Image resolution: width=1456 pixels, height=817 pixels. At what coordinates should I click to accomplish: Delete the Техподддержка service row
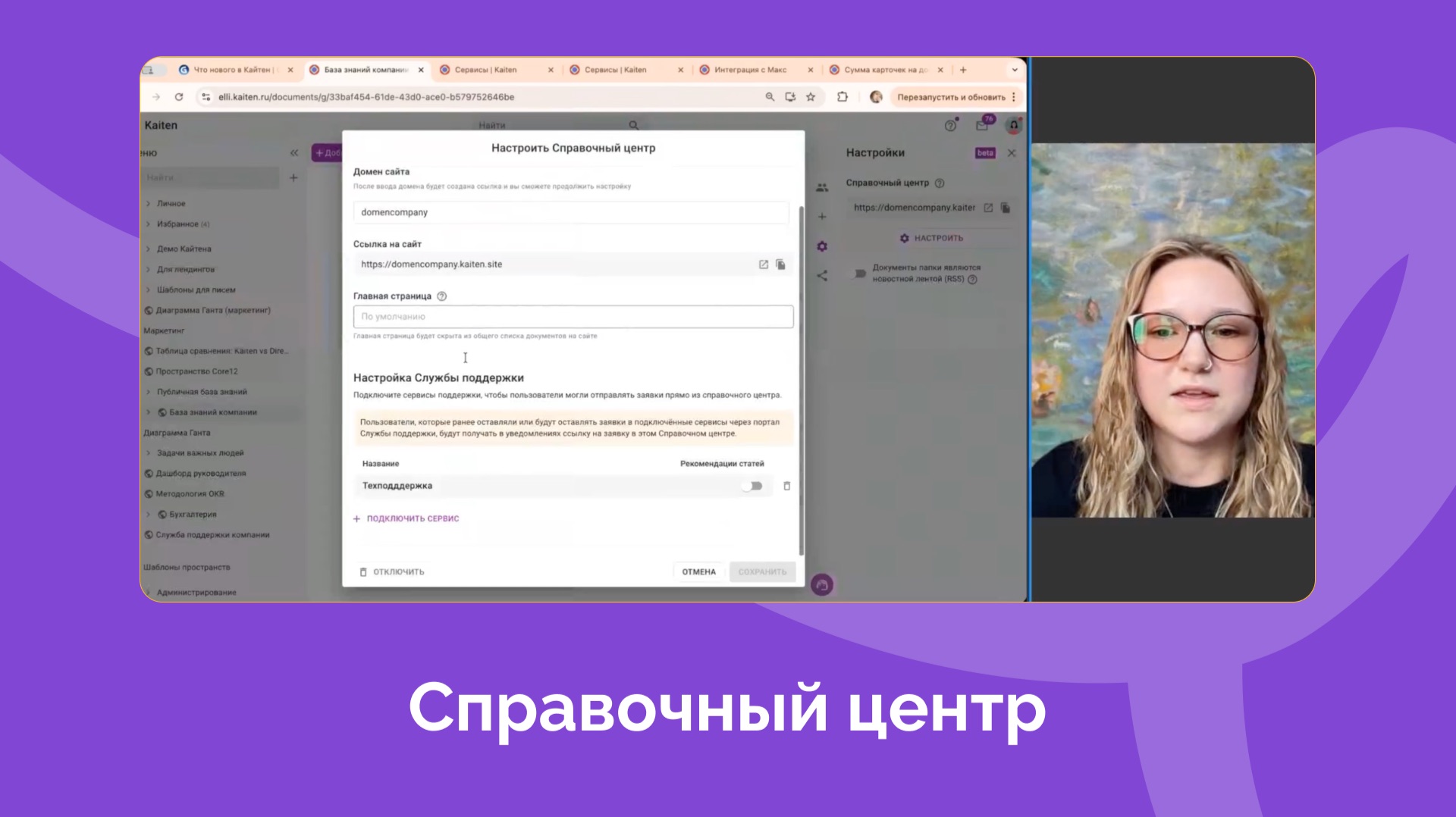(787, 486)
